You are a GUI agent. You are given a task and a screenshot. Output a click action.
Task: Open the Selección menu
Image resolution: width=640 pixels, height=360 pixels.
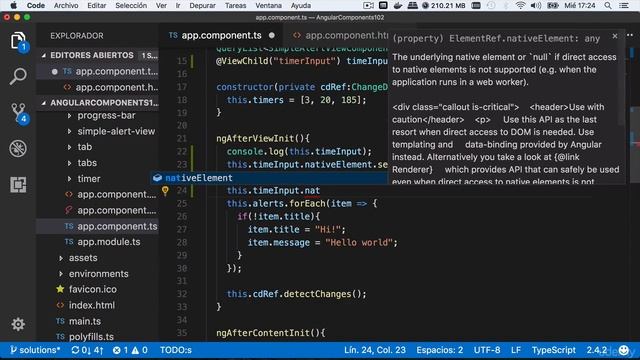coord(131,5)
